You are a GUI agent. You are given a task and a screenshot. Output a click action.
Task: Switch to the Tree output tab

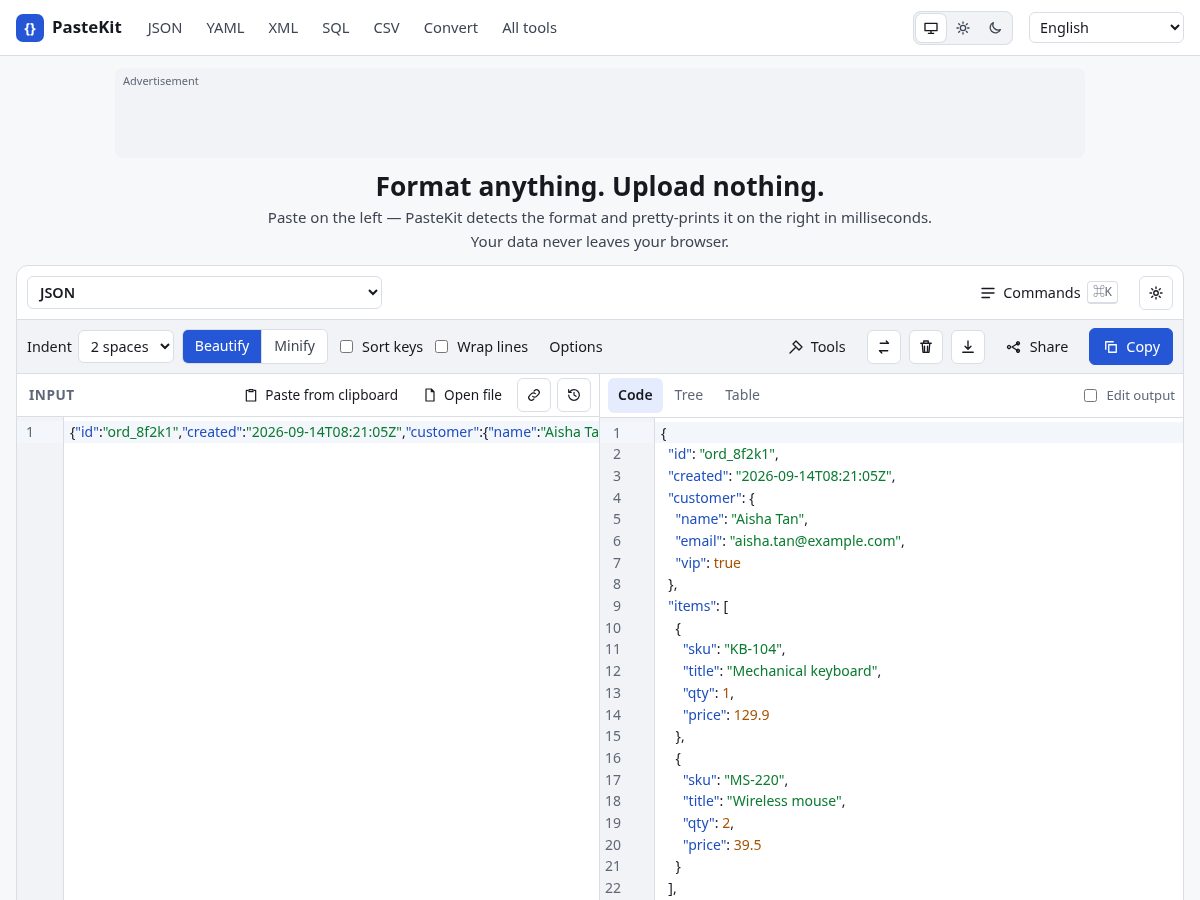click(x=689, y=395)
